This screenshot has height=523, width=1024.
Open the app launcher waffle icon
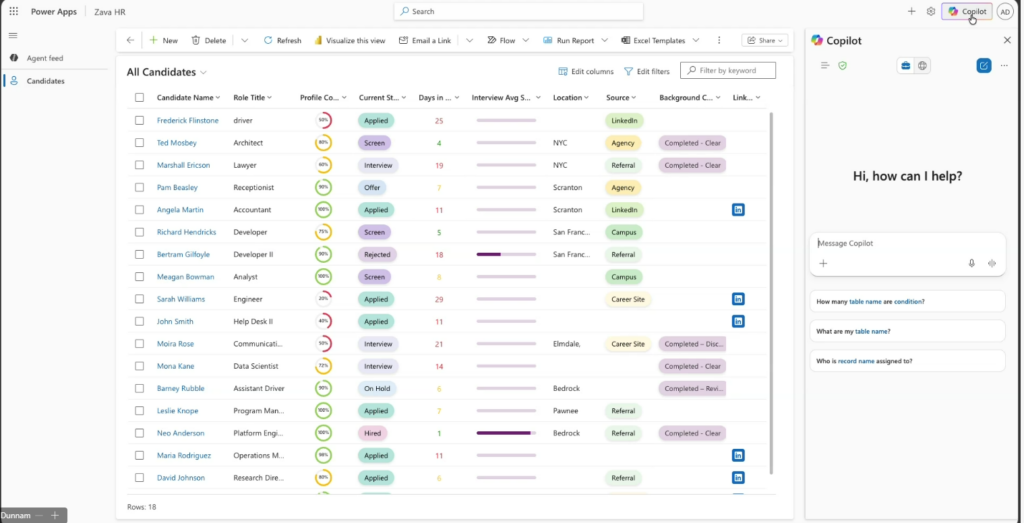pos(13,11)
